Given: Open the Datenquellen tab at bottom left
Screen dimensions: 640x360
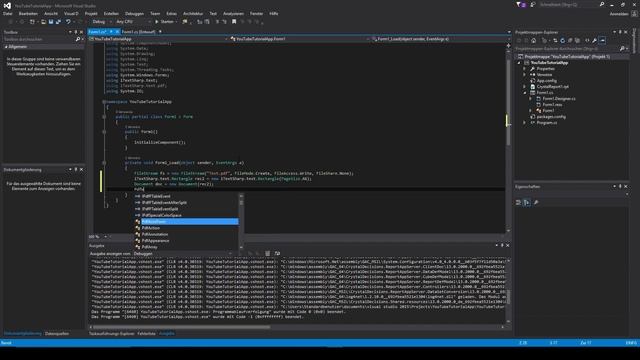Looking at the screenshot, I should tap(57, 333).
